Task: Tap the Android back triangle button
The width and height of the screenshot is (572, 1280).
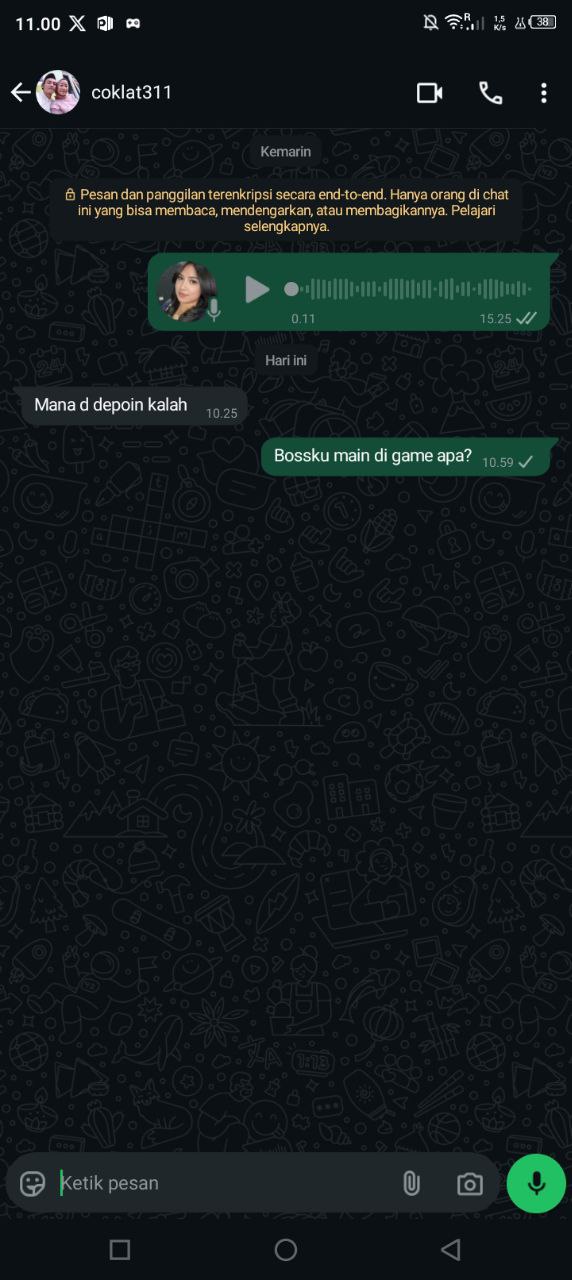Action: (451, 1249)
